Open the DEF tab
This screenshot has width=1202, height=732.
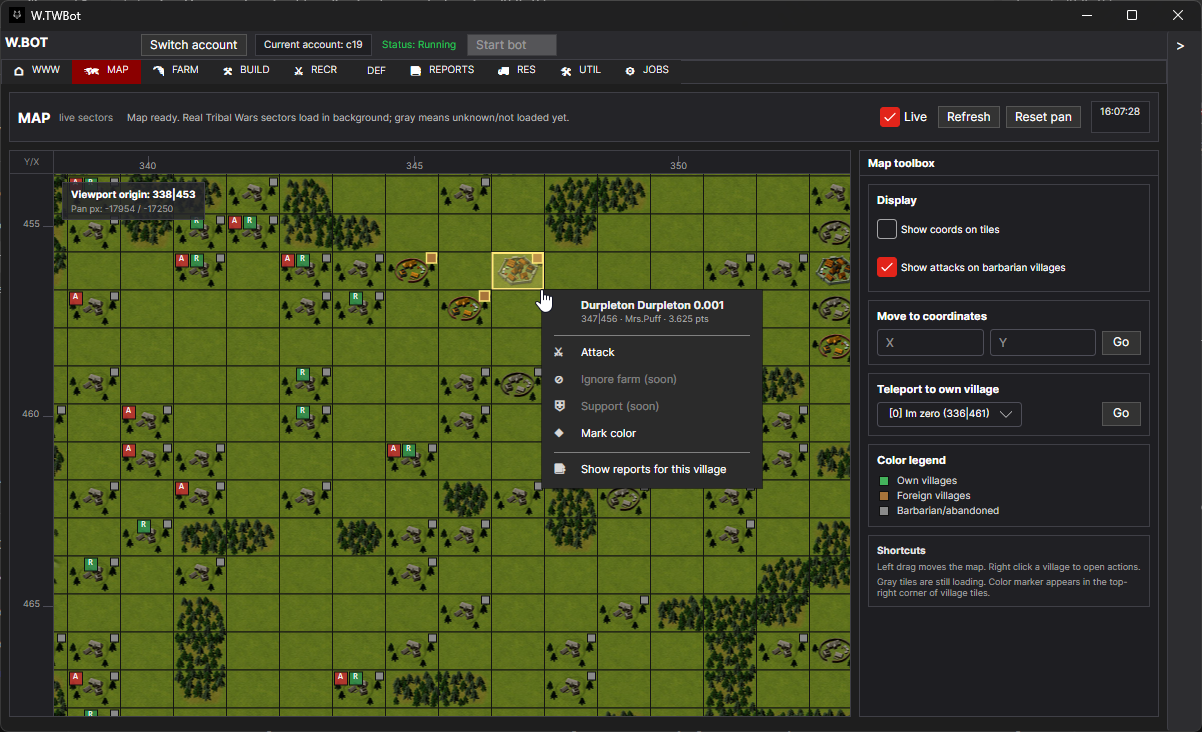[x=376, y=71]
